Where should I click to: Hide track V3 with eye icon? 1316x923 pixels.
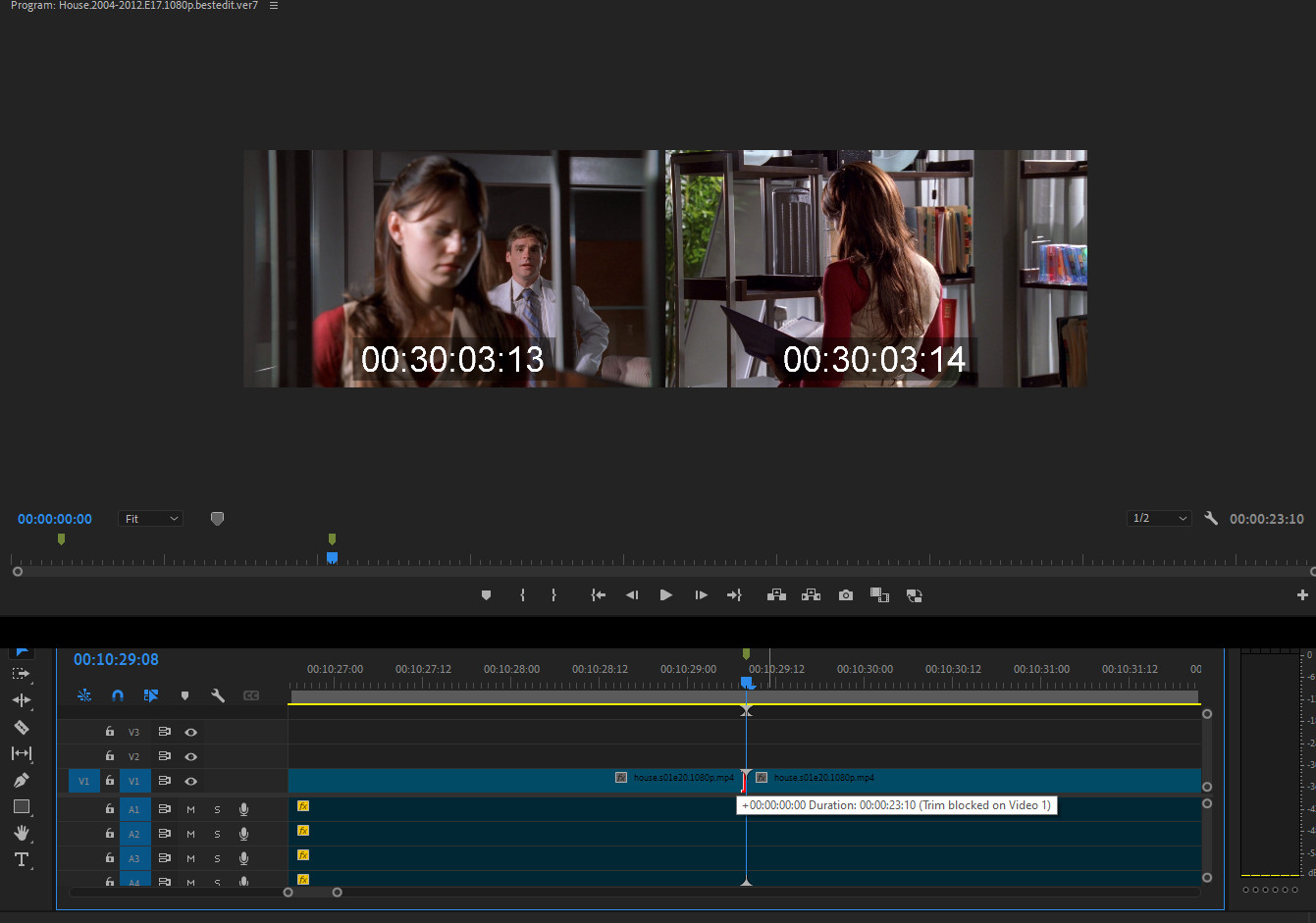click(191, 732)
